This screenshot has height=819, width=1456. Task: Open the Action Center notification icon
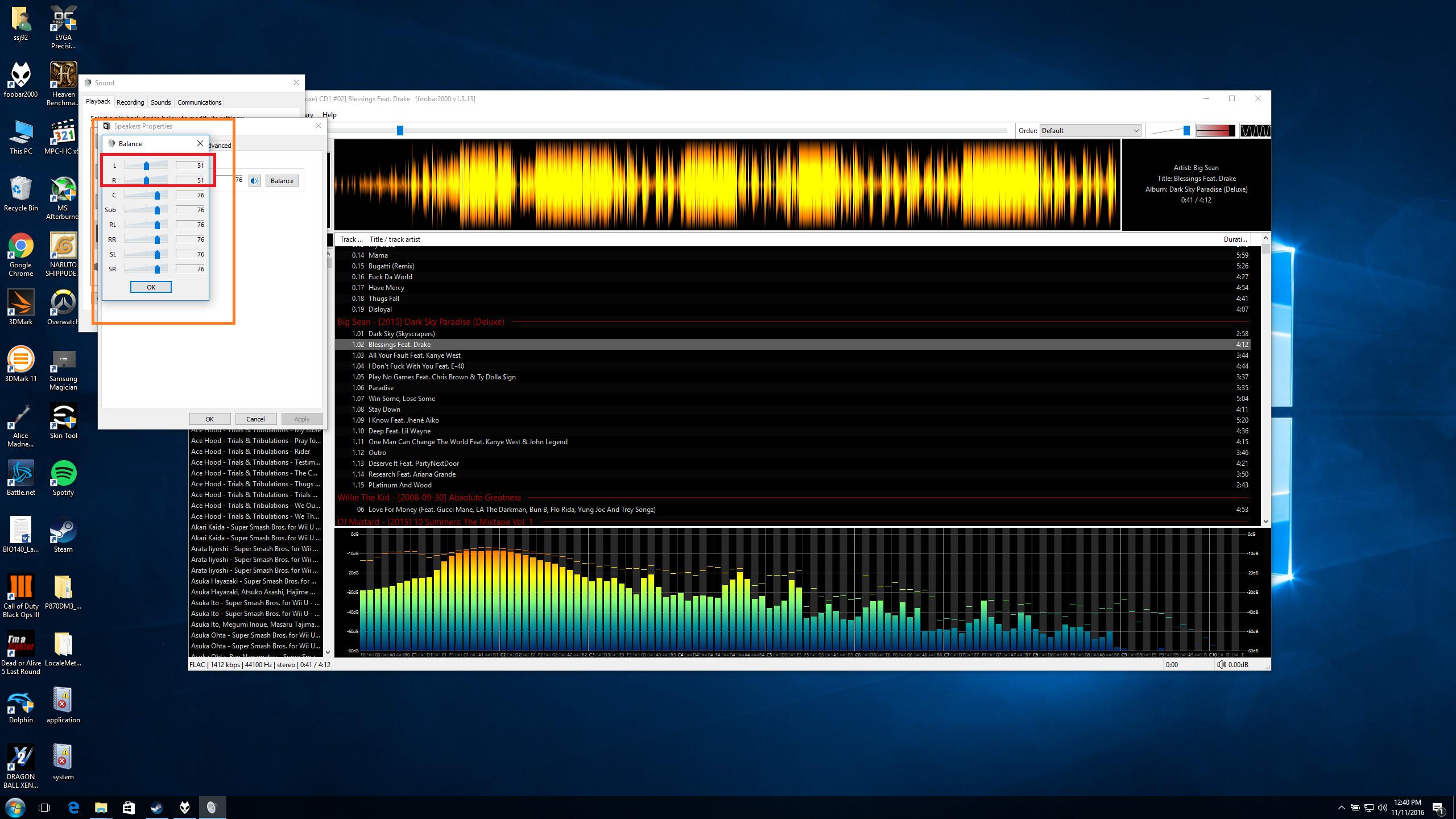tap(1437, 808)
